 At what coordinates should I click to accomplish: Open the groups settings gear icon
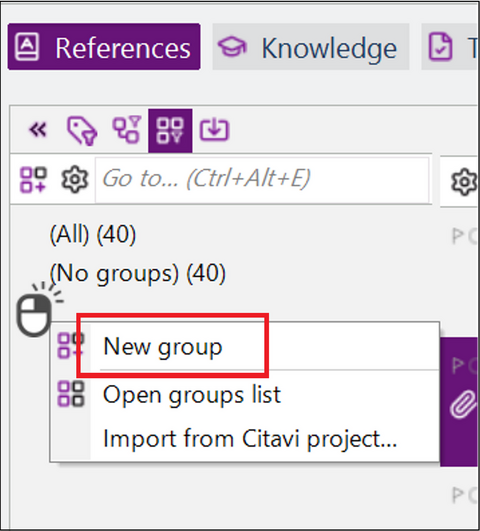[x=75, y=179]
